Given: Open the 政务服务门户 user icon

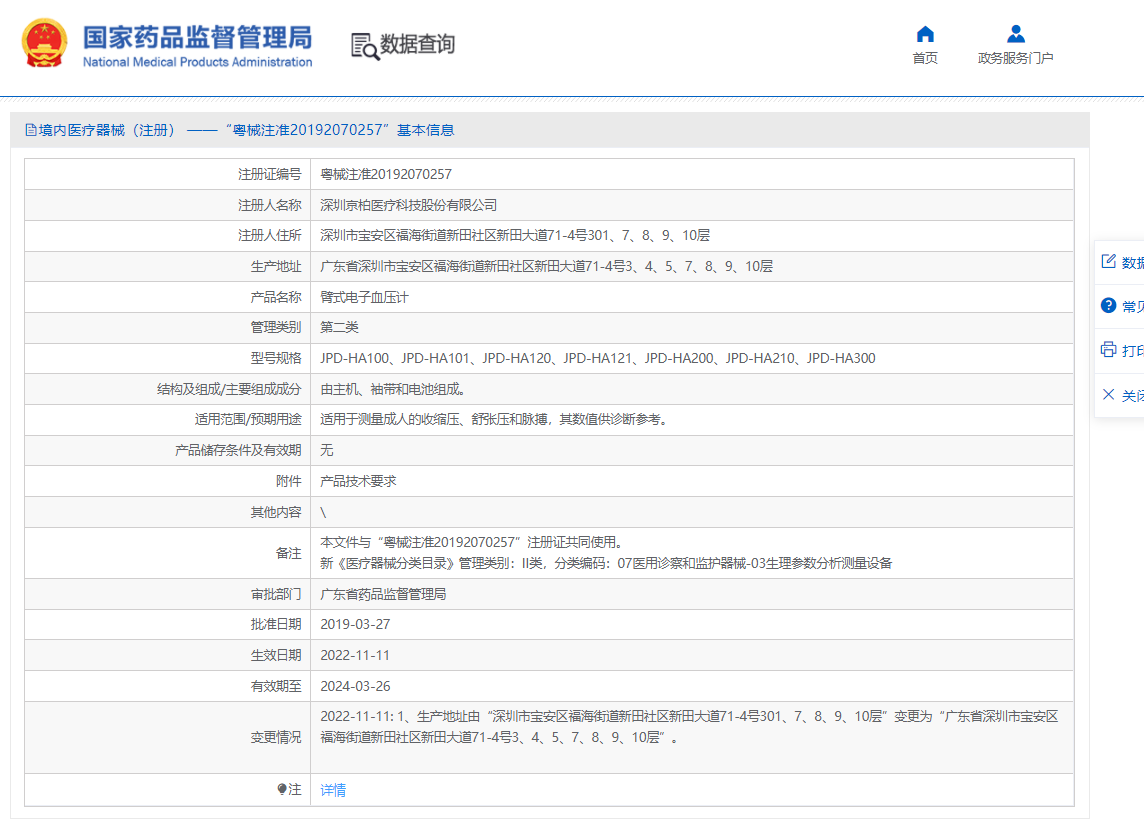Looking at the screenshot, I should [1016, 34].
